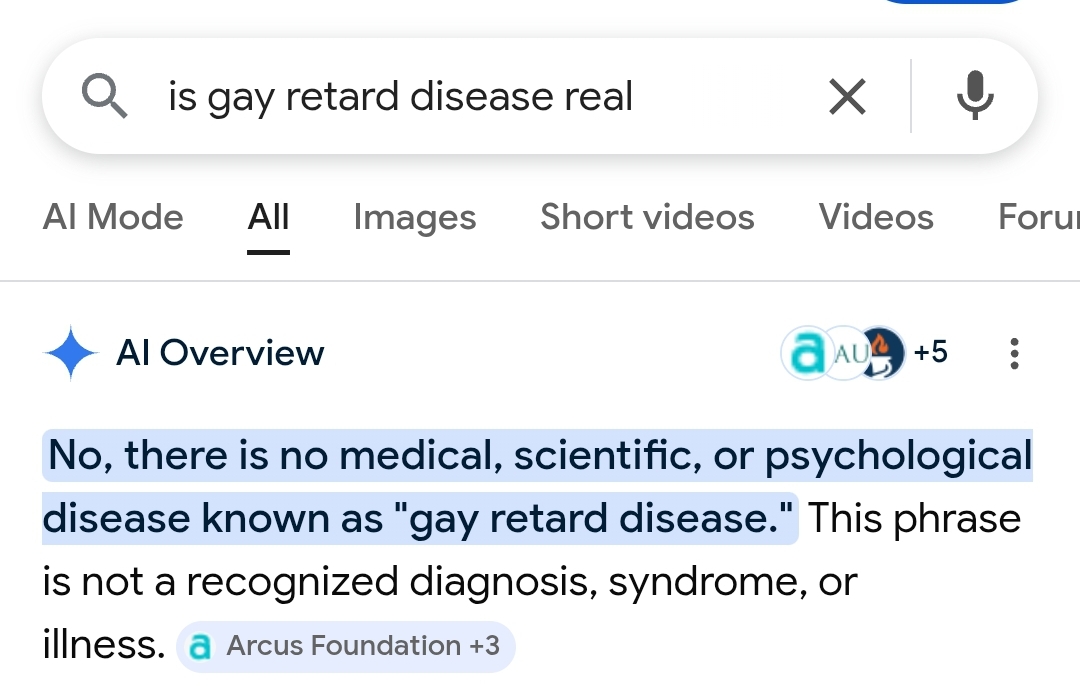Select the Short videos tab

pos(647,218)
